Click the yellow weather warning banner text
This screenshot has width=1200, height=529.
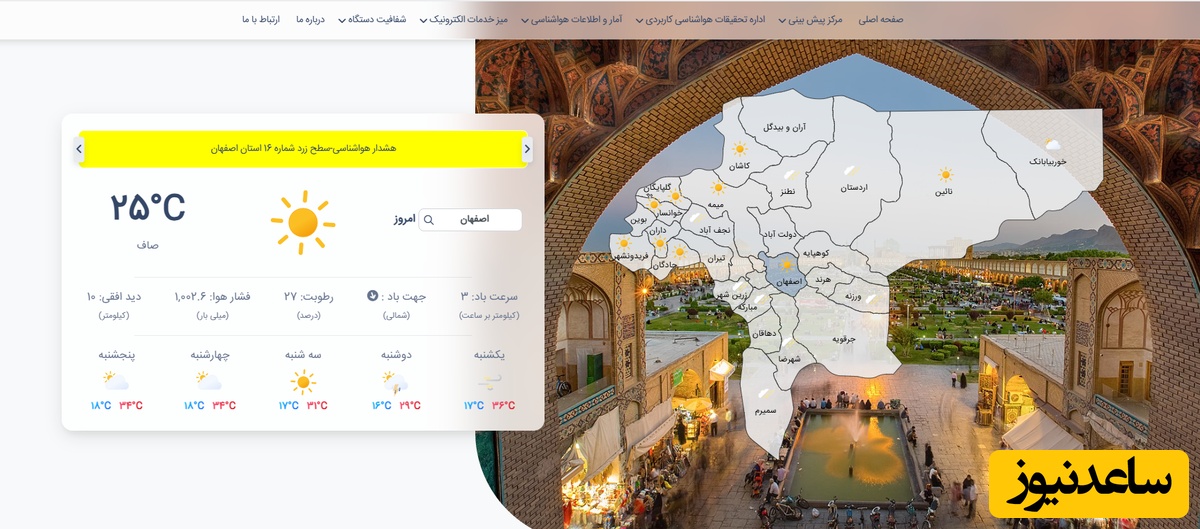click(303, 149)
